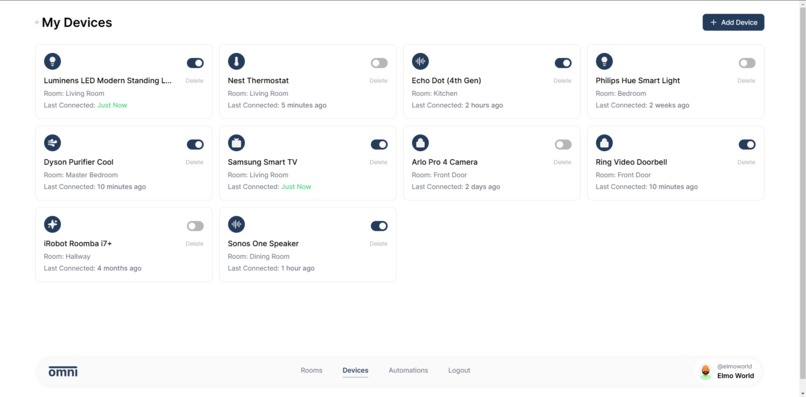Delete the Sonos One Speaker

(x=378, y=244)
